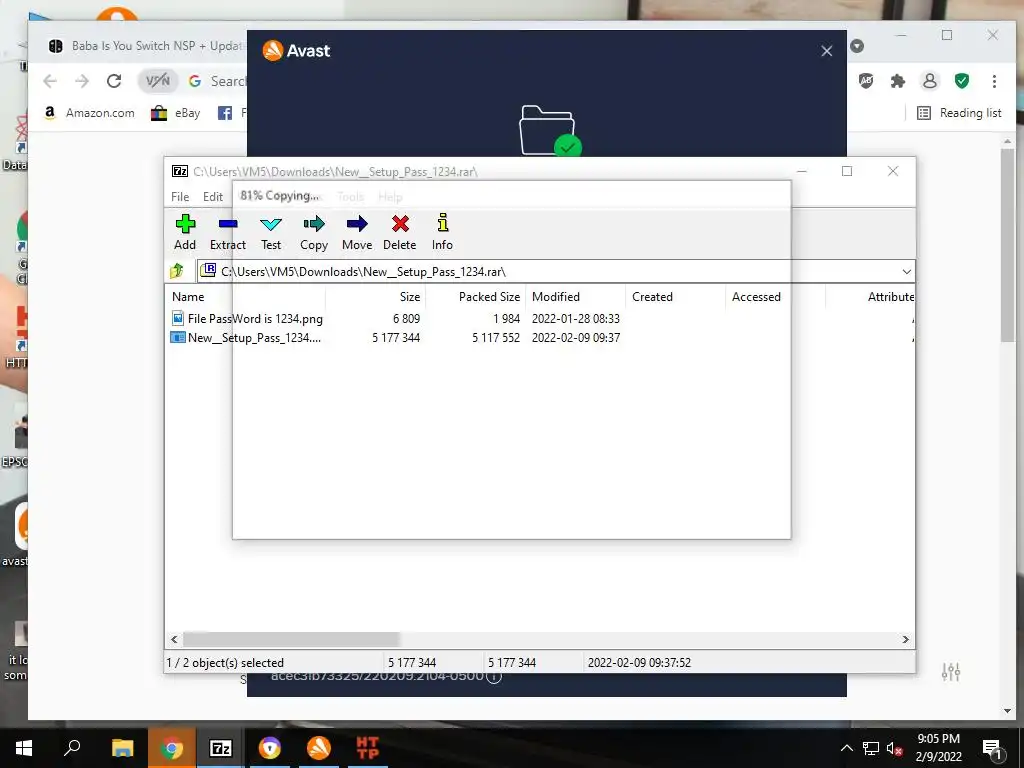Click the sliders settings icon on the page
Viewport: 1024px width, 768px height.
[951, 671]
